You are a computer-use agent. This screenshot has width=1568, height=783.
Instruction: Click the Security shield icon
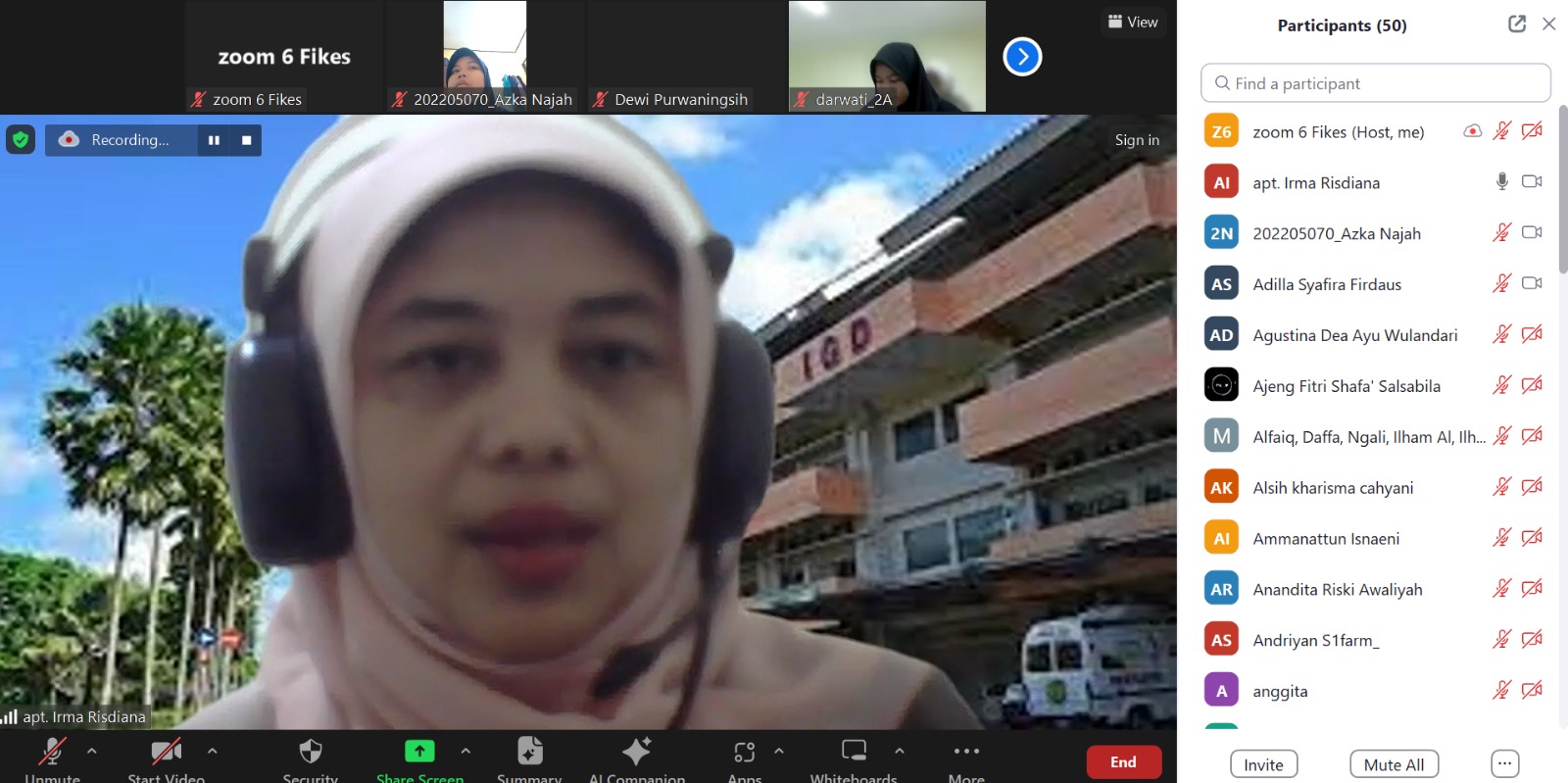click(310, 752)
